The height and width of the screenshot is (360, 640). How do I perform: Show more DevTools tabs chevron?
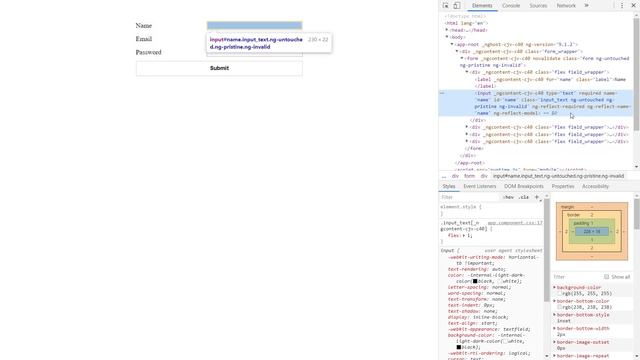tap(587, 6)
